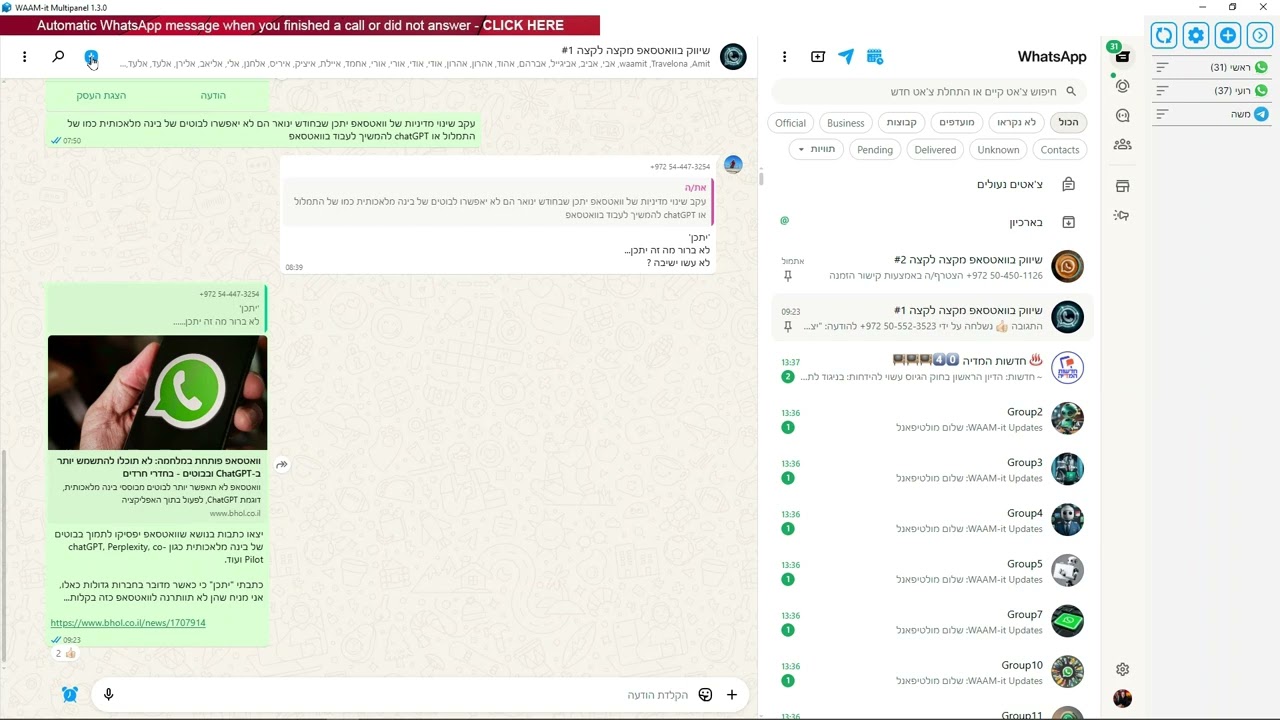Open the profile avatar at sidebar bottom
Viewport: 1280px width, 720px height.
click(1122, 698)
